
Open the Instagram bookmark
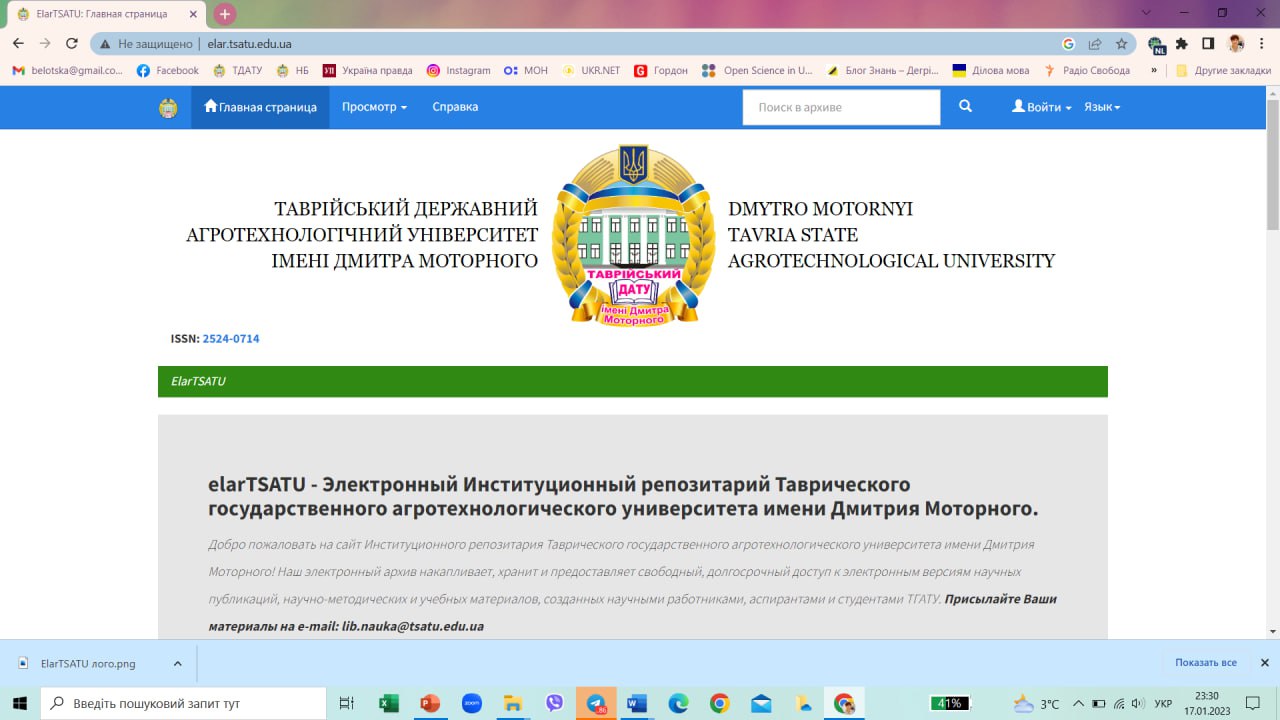[x=458, y=71]
